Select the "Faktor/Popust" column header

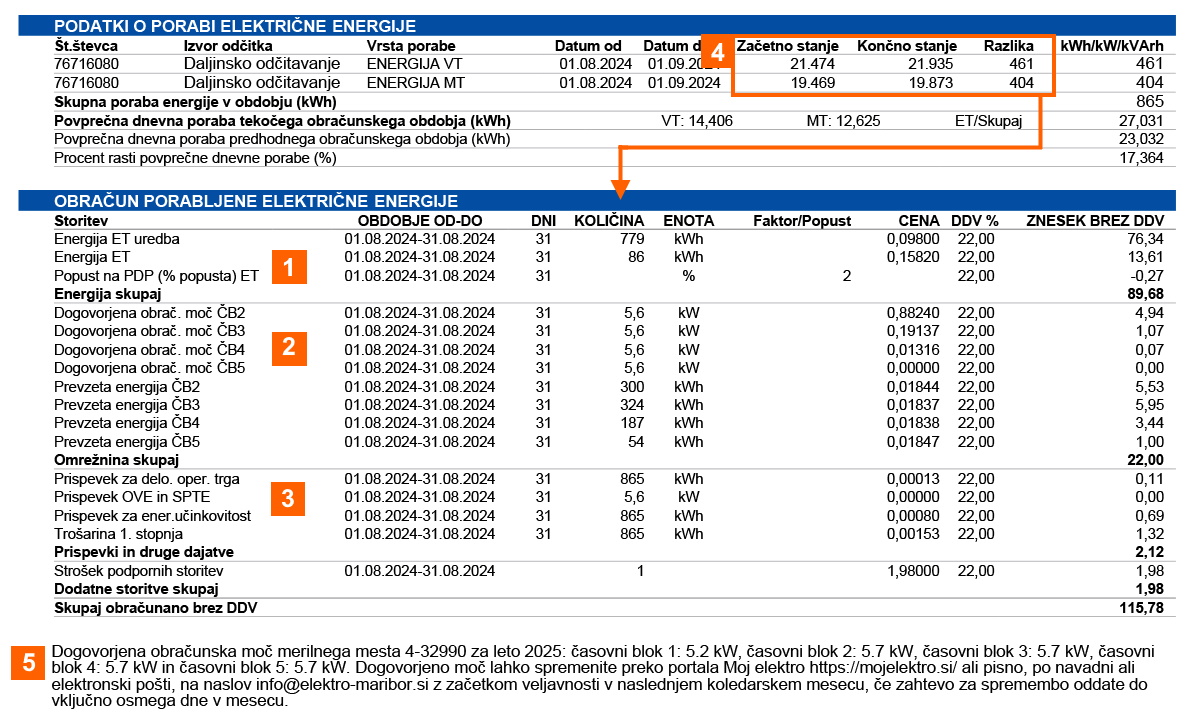coord(801,221)
